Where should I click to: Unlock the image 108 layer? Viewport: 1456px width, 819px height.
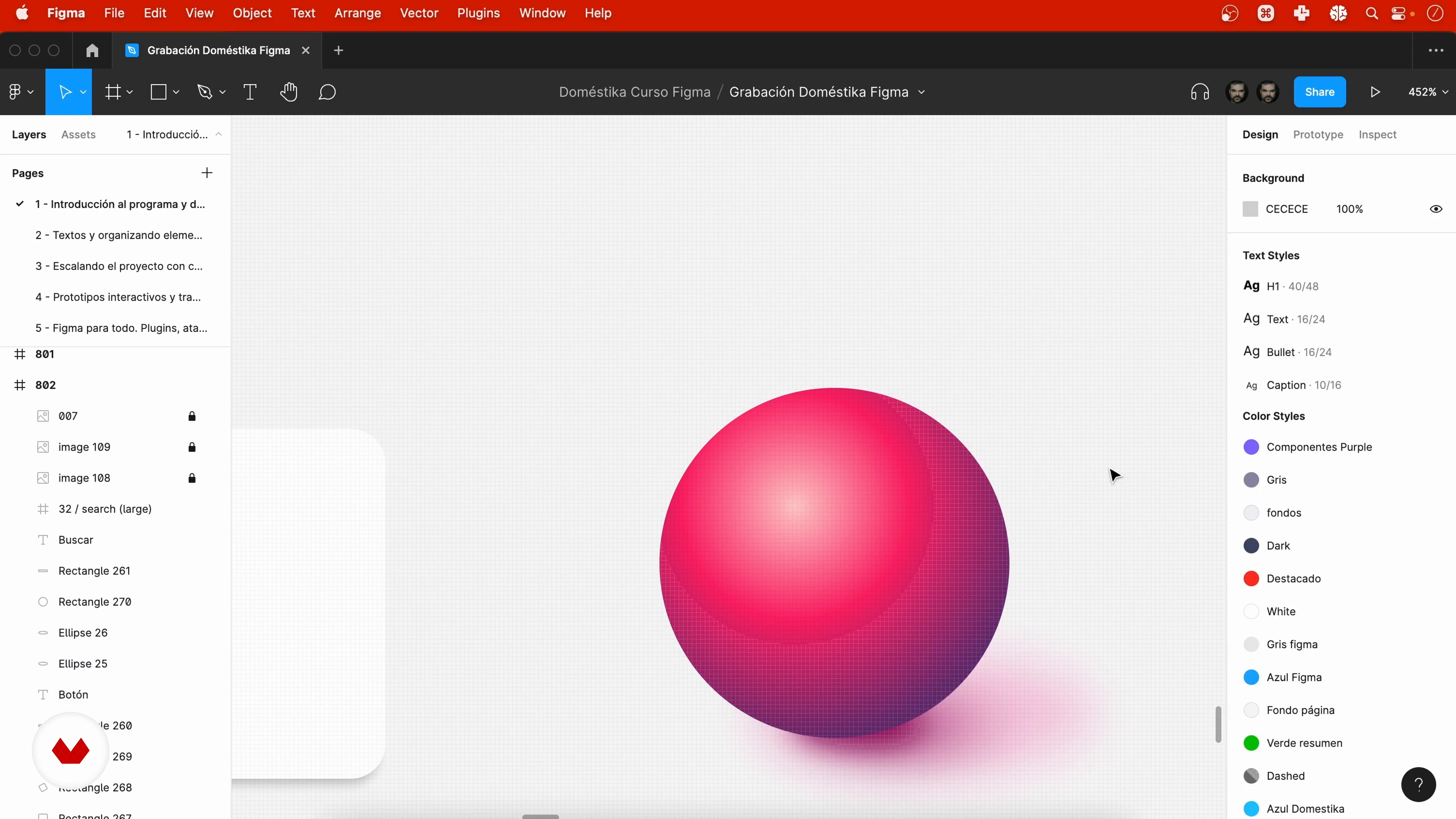click(x=191, y=478)
